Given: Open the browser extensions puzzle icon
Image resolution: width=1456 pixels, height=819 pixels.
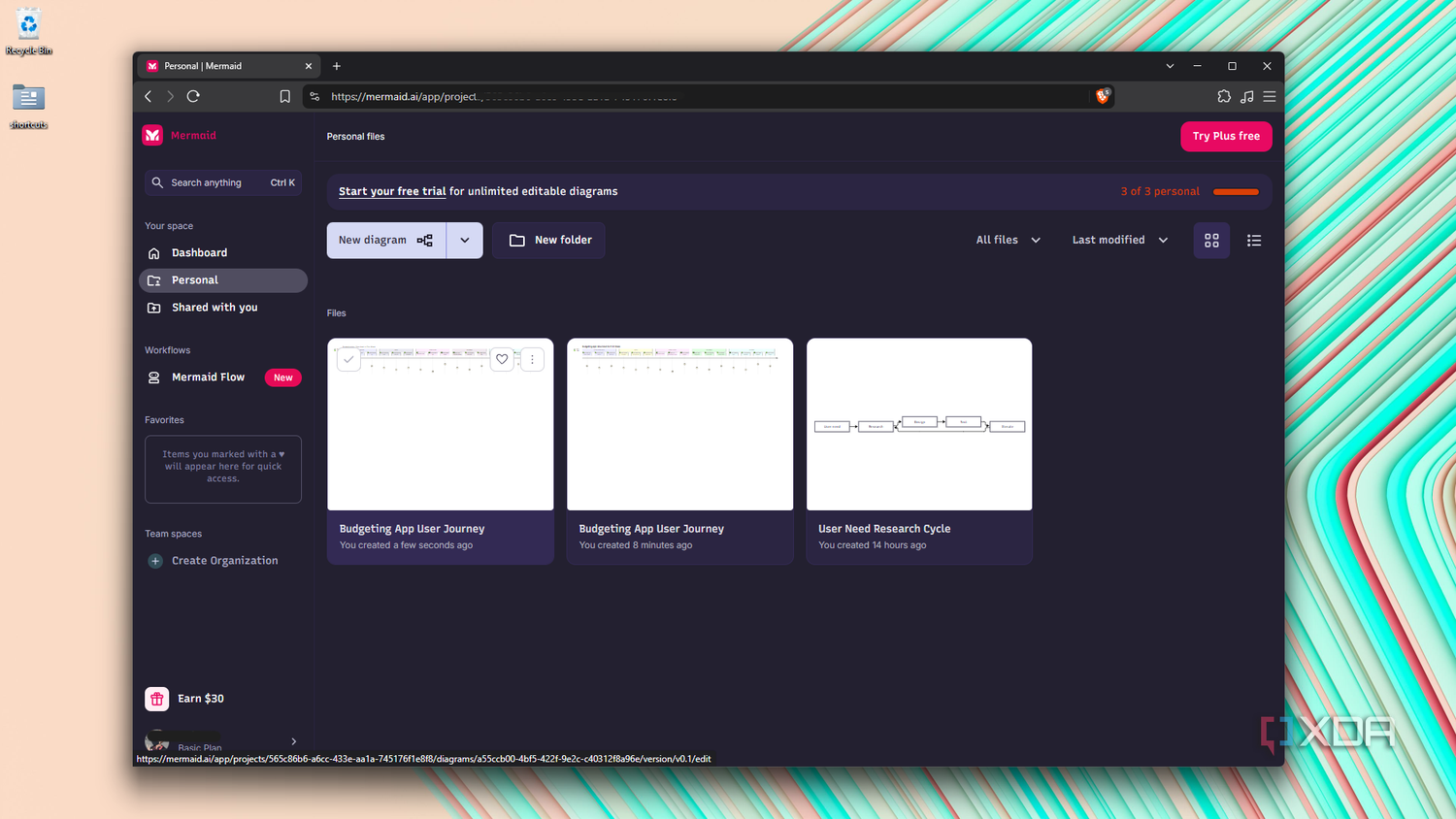Looking at the screenshot, I should pos(1224,96).
